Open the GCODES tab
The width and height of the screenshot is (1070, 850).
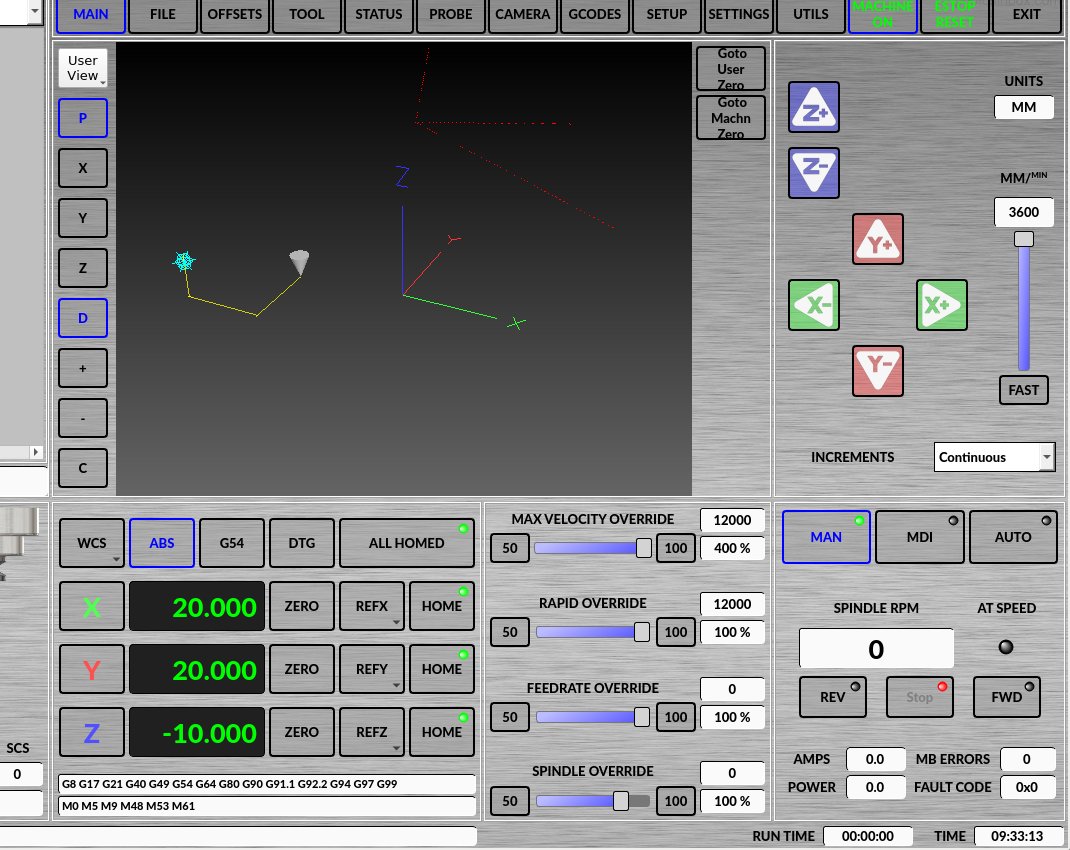coord(594,15)
